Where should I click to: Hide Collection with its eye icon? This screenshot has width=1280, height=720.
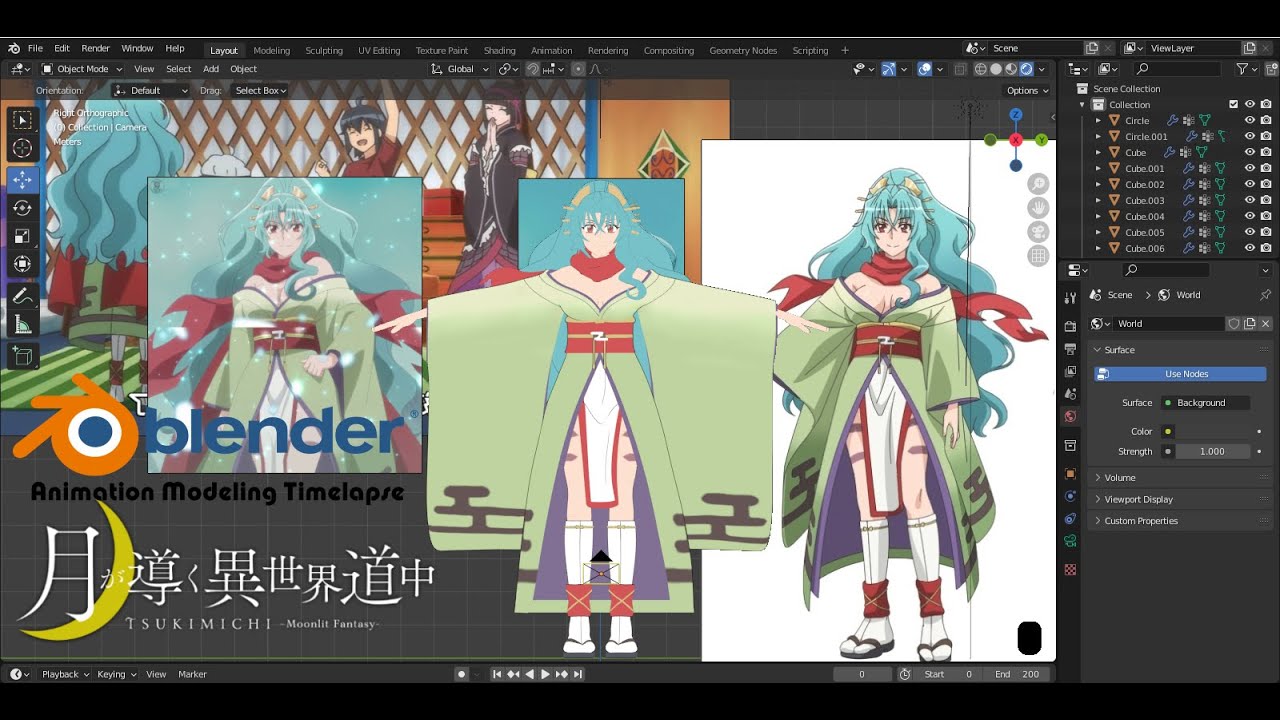pyautogui.click(x=1249, y=104)
